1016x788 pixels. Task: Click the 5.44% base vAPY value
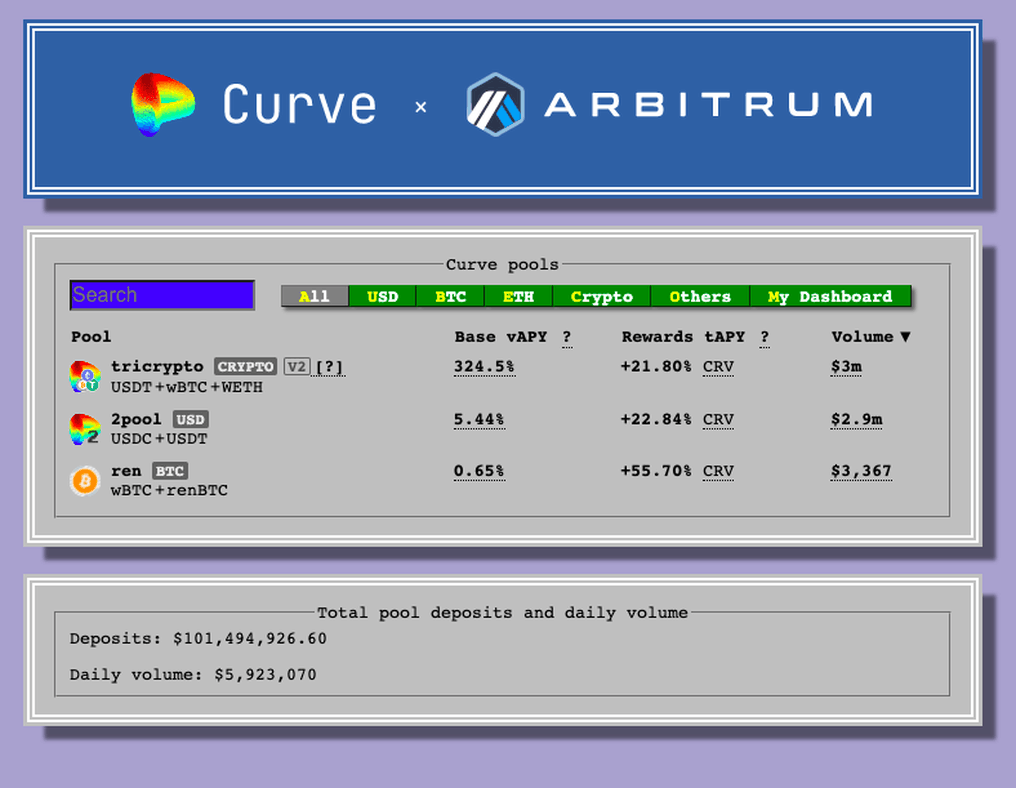coord(479,419)
